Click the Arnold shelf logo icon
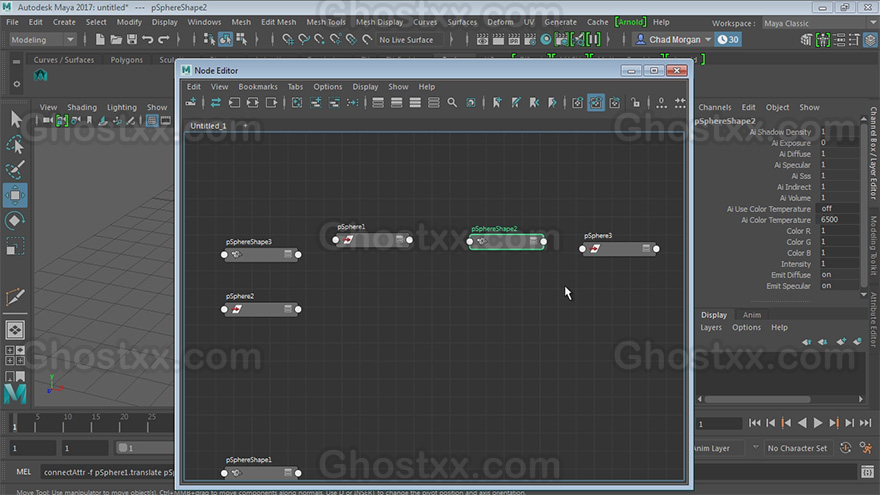This screenshot has width=880, height=495. tap(40, 75)
